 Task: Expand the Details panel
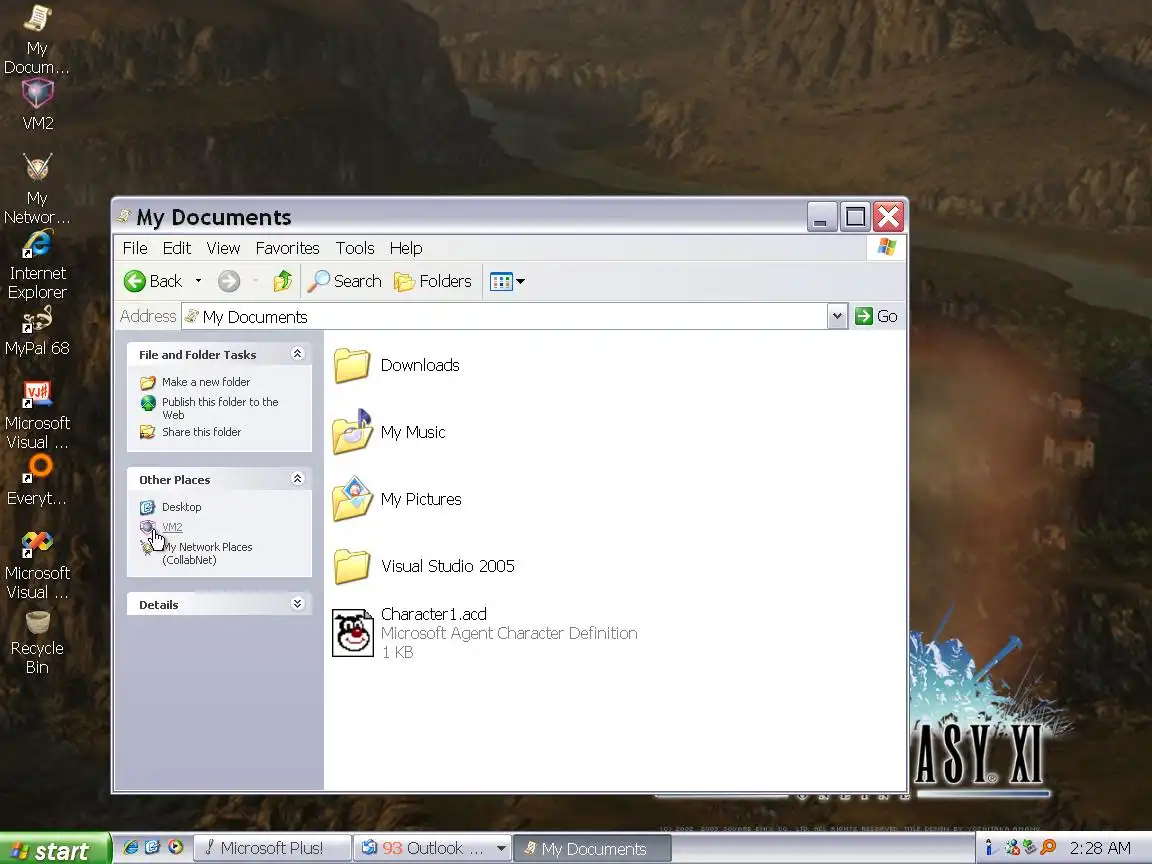tap(298, 604)
